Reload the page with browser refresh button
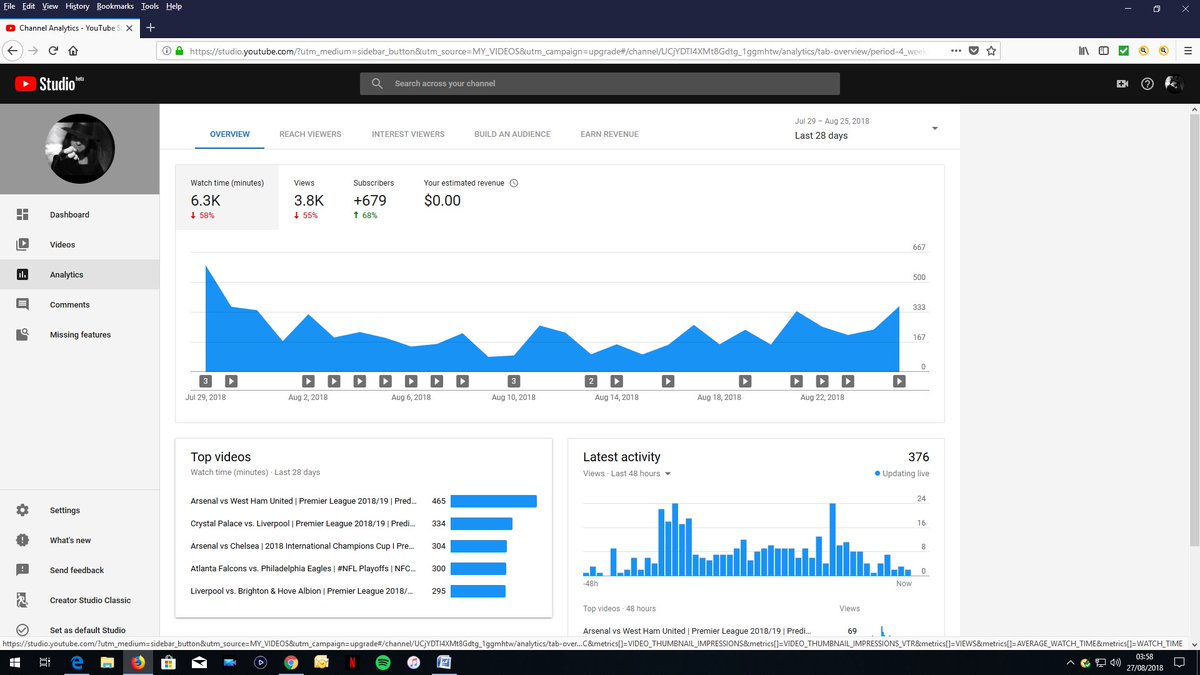 tap(54, 50)
